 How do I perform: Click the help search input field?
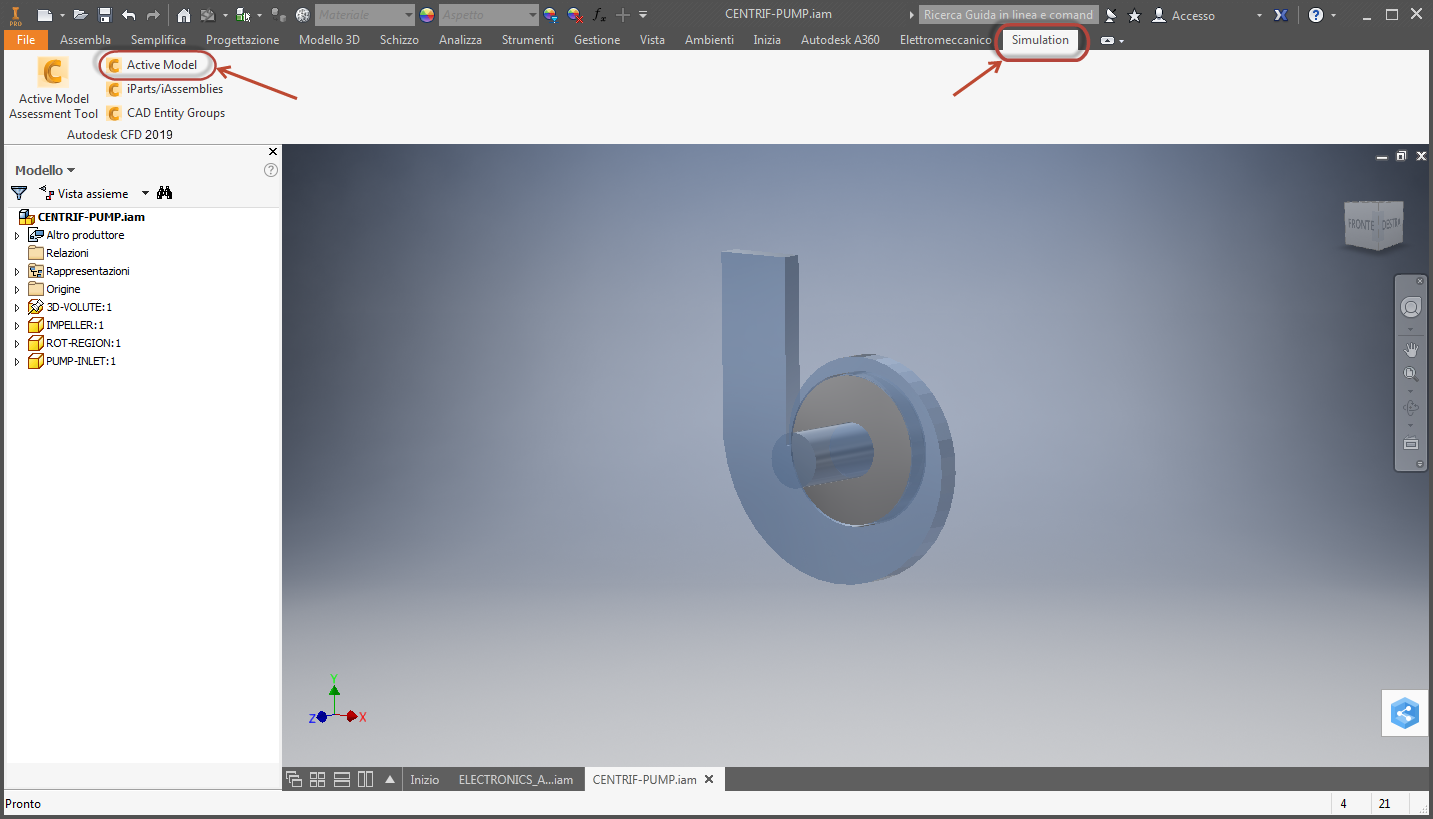coord(1008,15)
